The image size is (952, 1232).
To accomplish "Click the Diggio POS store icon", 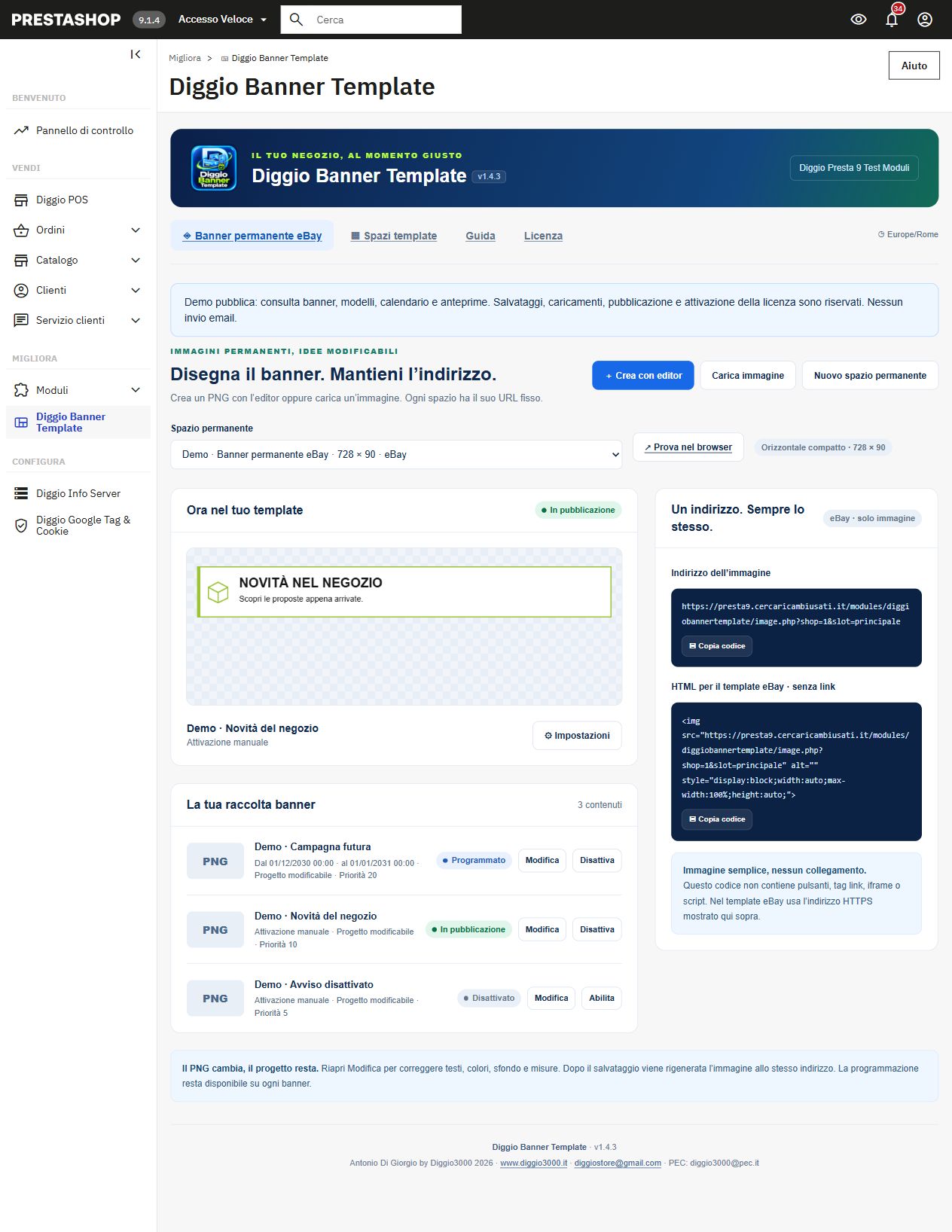I will (x=21, y=200).
